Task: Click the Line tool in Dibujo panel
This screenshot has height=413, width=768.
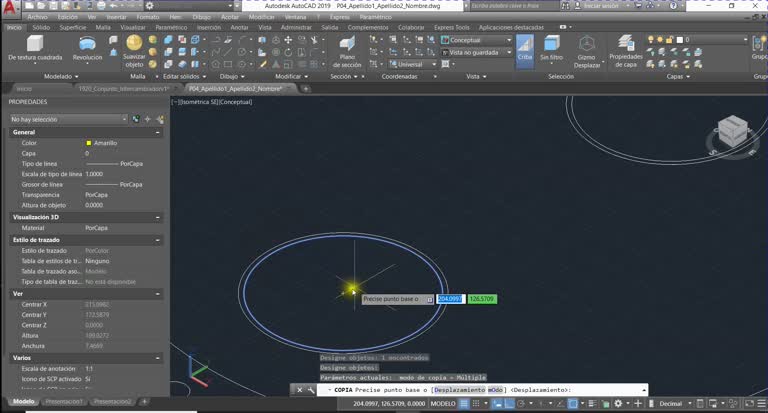Action: 228,52
